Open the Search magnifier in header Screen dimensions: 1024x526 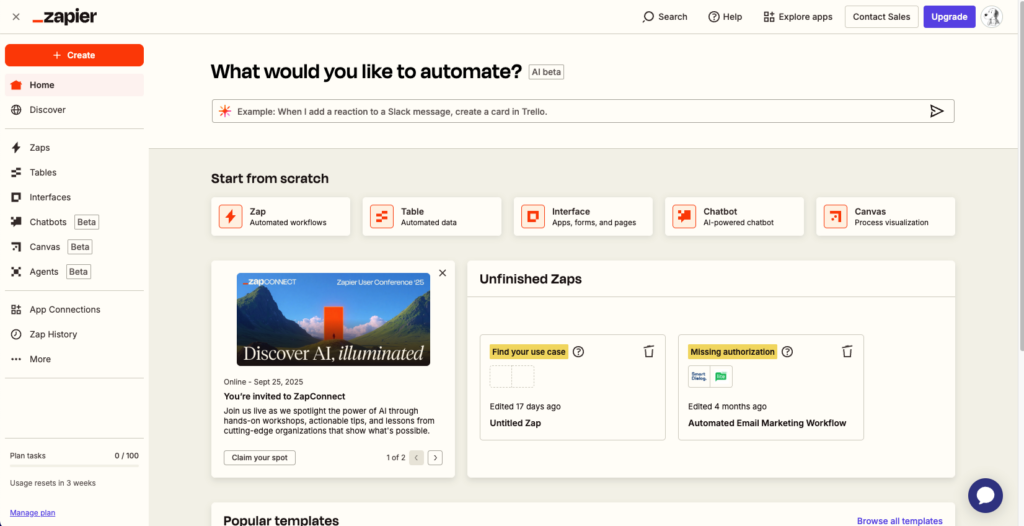pyautogui.click(x=665, y=17)
